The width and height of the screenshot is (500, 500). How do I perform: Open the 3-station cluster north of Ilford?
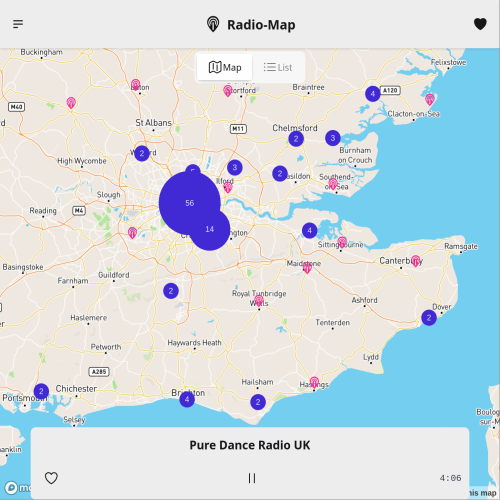click(x=235, y=167)
